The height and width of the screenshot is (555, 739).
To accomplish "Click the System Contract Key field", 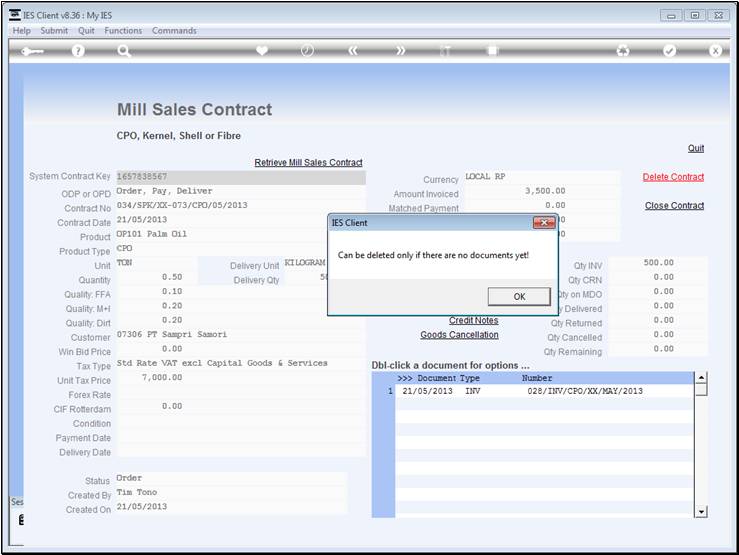I will click(x=241, y=177).
